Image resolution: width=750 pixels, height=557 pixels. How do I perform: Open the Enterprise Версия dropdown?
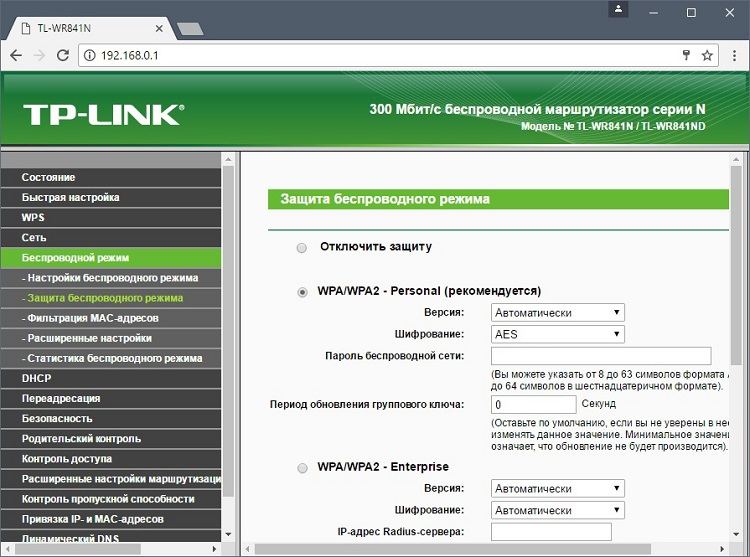click(x=558, y=488)
